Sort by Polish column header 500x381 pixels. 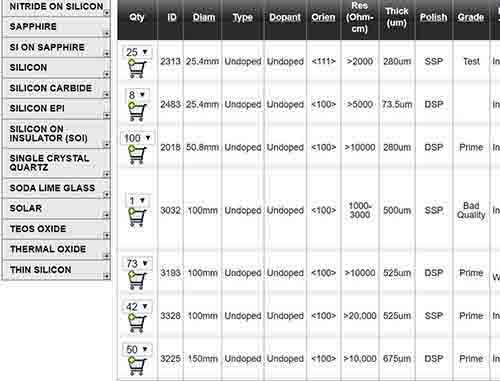pyautogui.click(x=433, y=17)
